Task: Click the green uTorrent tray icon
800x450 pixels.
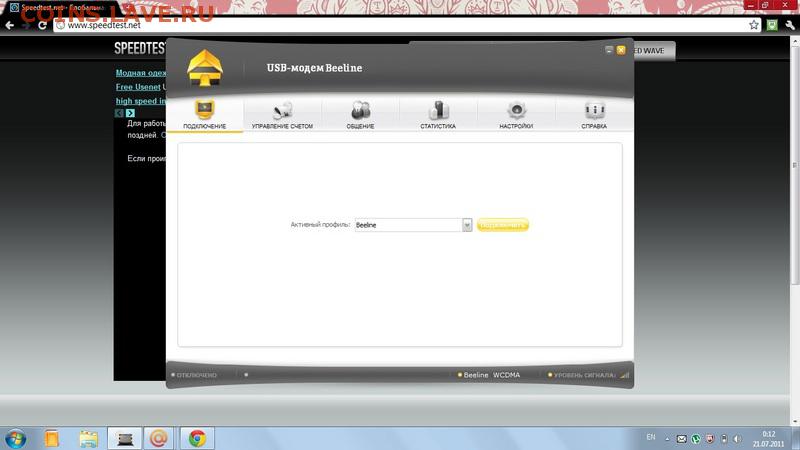Action: pyautogui.click(x=696, y=439)
